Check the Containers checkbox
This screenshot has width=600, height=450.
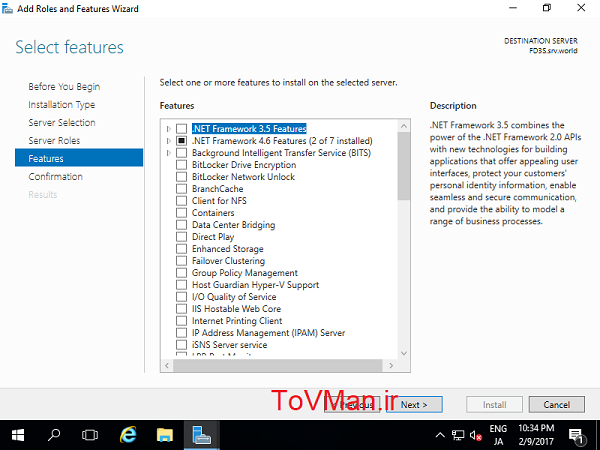(x=181, y=213)
